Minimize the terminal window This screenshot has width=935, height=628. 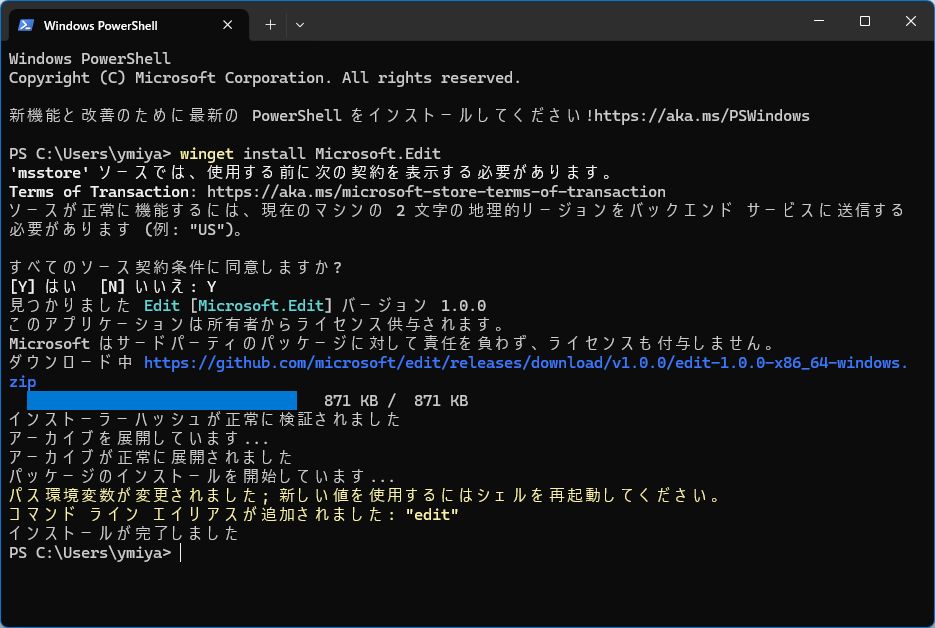(x=819, y=21)
